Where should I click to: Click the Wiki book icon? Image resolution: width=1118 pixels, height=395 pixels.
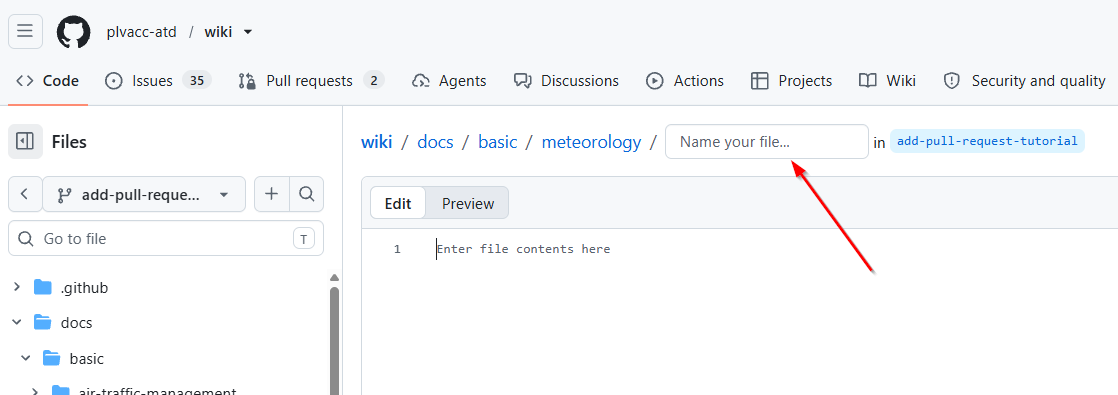(868, 81)
